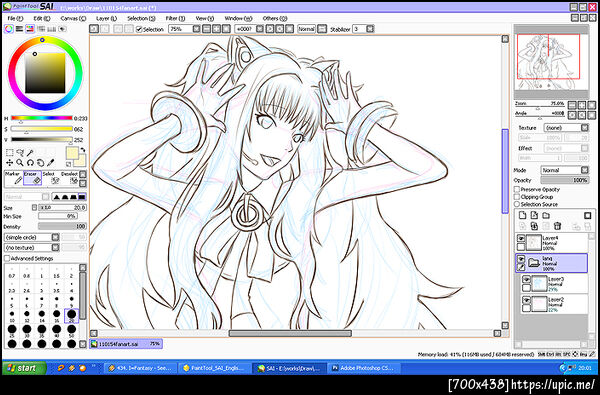Click the foreground color swatch
Screen dimensions: 600x395
(72, 153)
